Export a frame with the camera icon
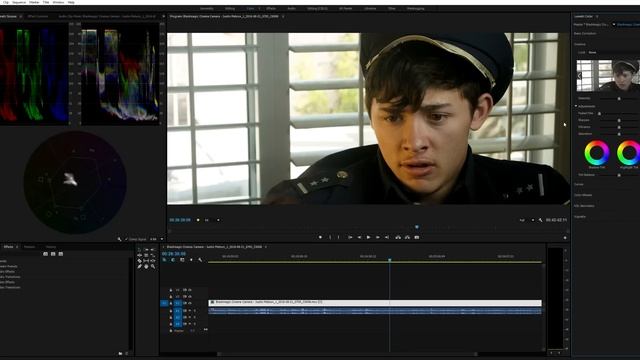Viewport: 640px width, 360px height. [417, 237]
